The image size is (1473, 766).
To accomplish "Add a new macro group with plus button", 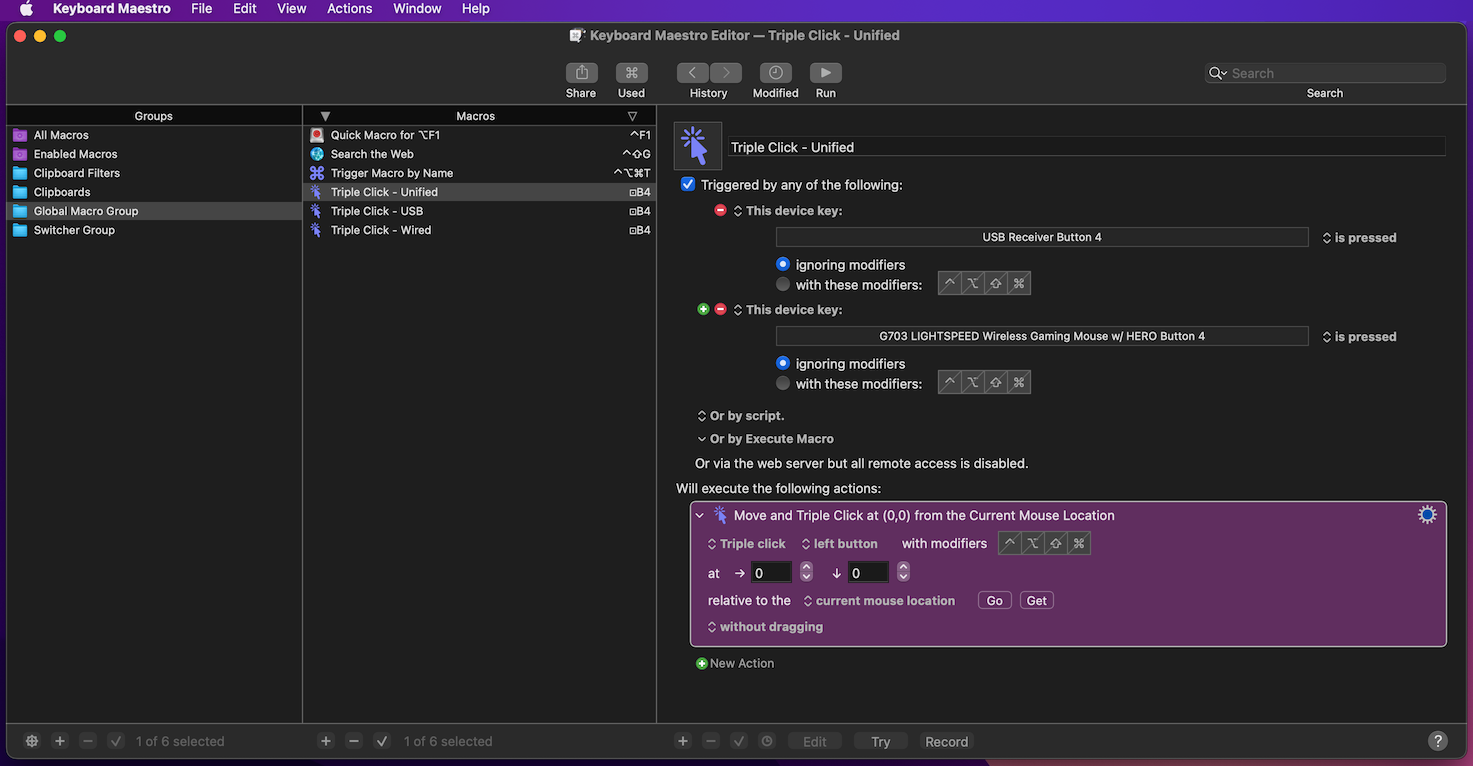I will point(60,741).
